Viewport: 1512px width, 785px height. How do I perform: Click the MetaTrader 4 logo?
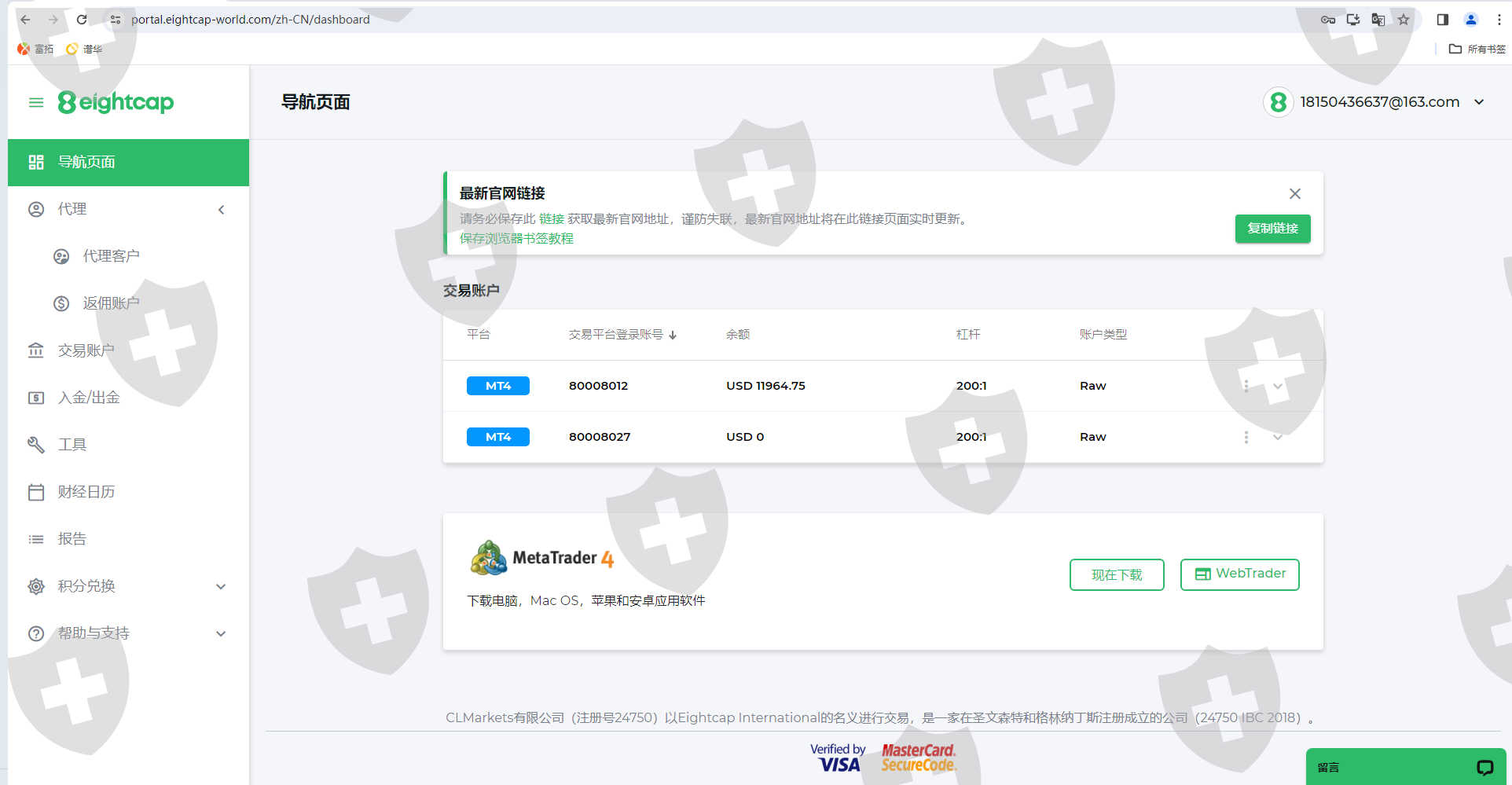pyautogui.click(x=542, y=558)
